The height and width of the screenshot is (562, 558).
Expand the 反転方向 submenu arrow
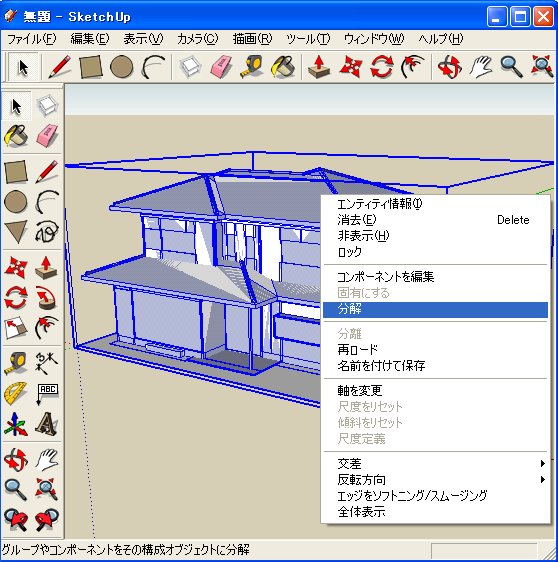(x=543, y=479)
